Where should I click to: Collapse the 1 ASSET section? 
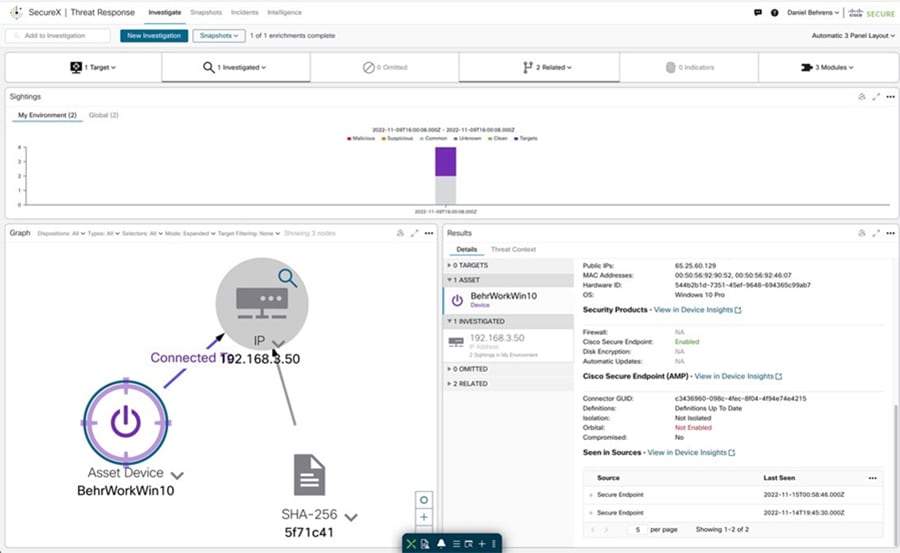tap(509, 280)
